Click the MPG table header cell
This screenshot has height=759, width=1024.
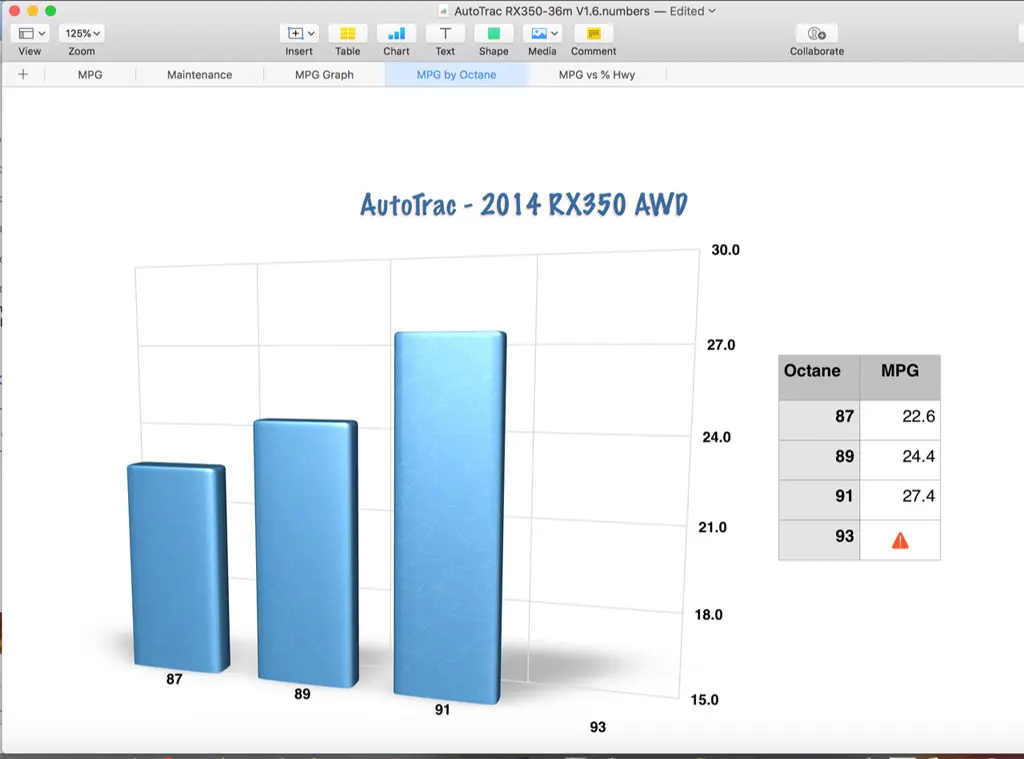coord(900,377)
